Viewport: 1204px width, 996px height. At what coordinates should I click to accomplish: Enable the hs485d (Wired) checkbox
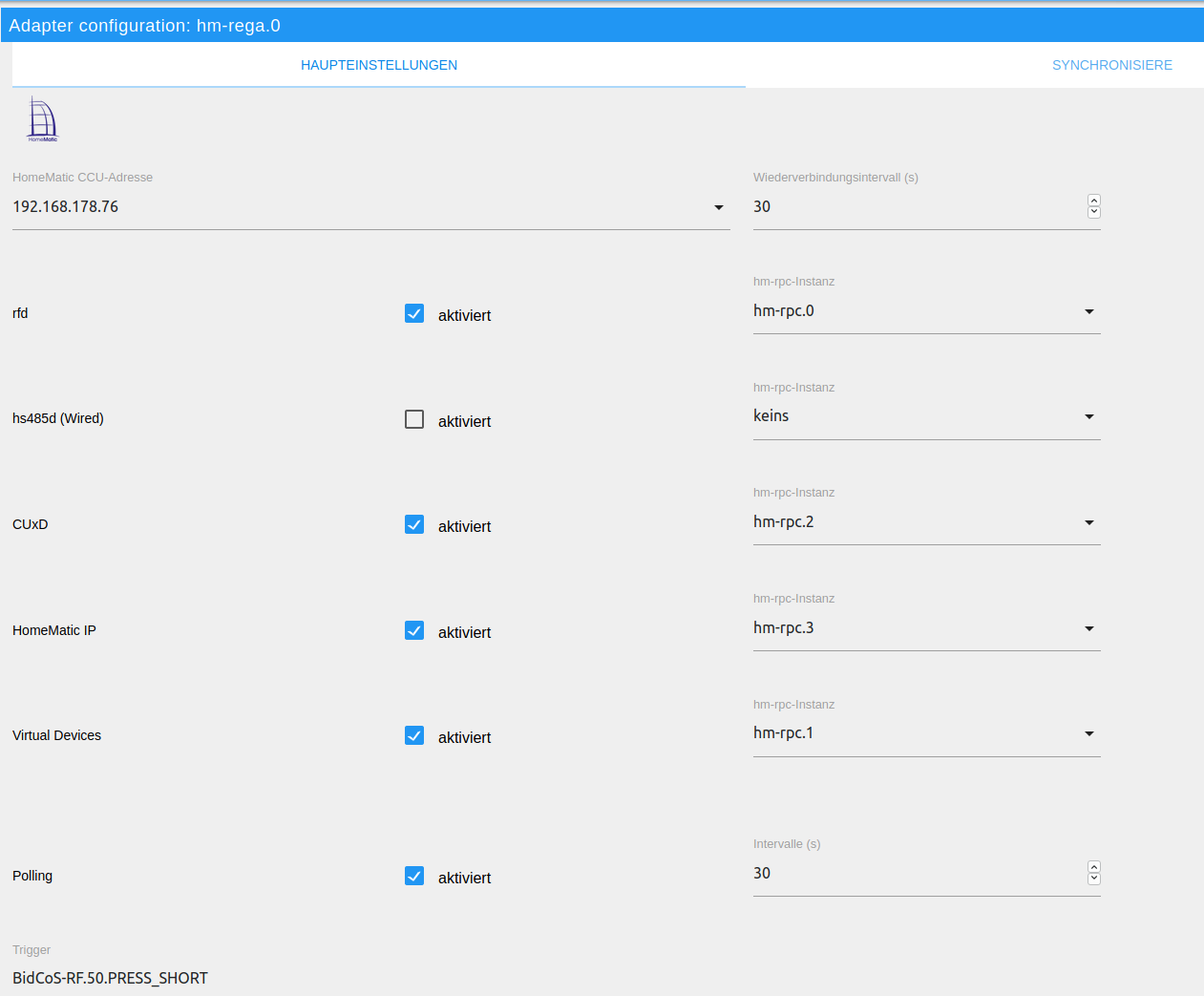point(414,419)
